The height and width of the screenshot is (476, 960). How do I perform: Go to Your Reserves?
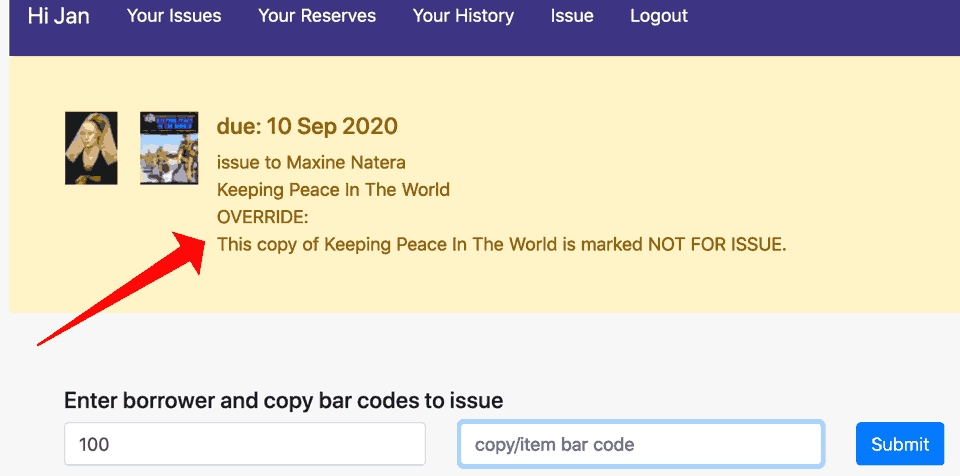[317, 16]
